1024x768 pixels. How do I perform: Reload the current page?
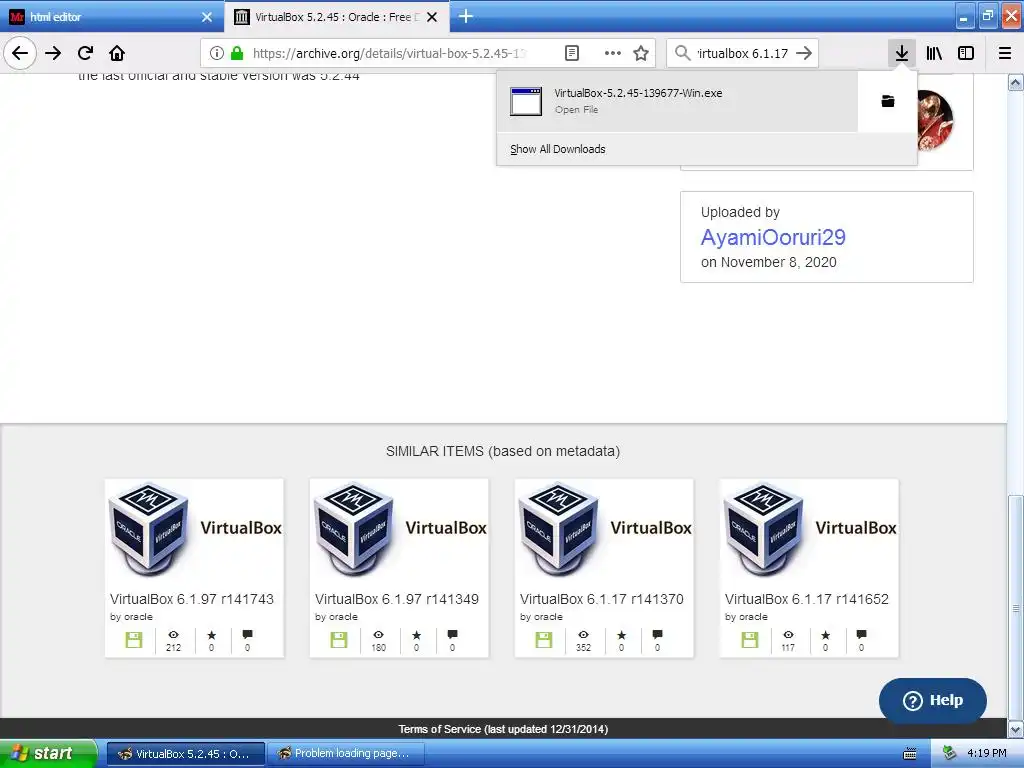86,53
